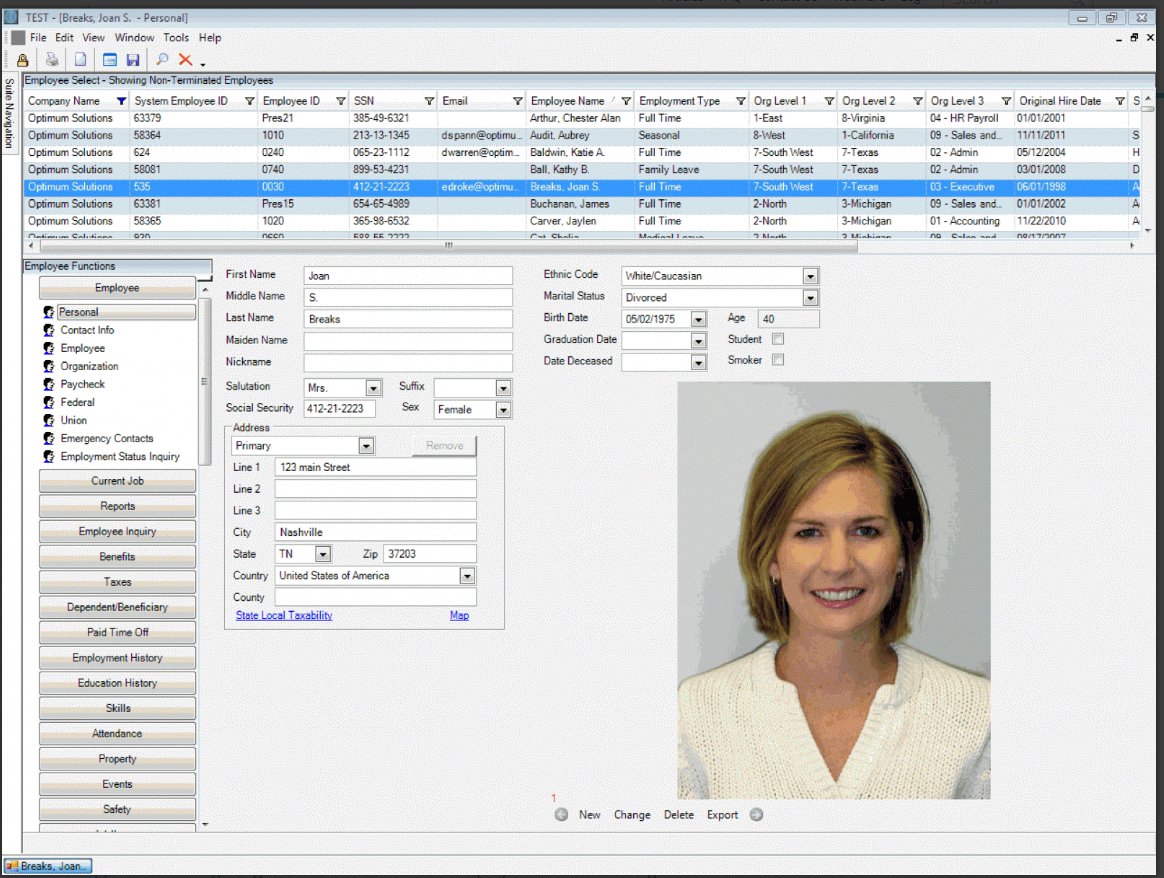Image resolution: width=1164 pixels, height=878 pixels.
Task: Click icon beside Union item
Action: pyautogui.click(x=49, y=420)
